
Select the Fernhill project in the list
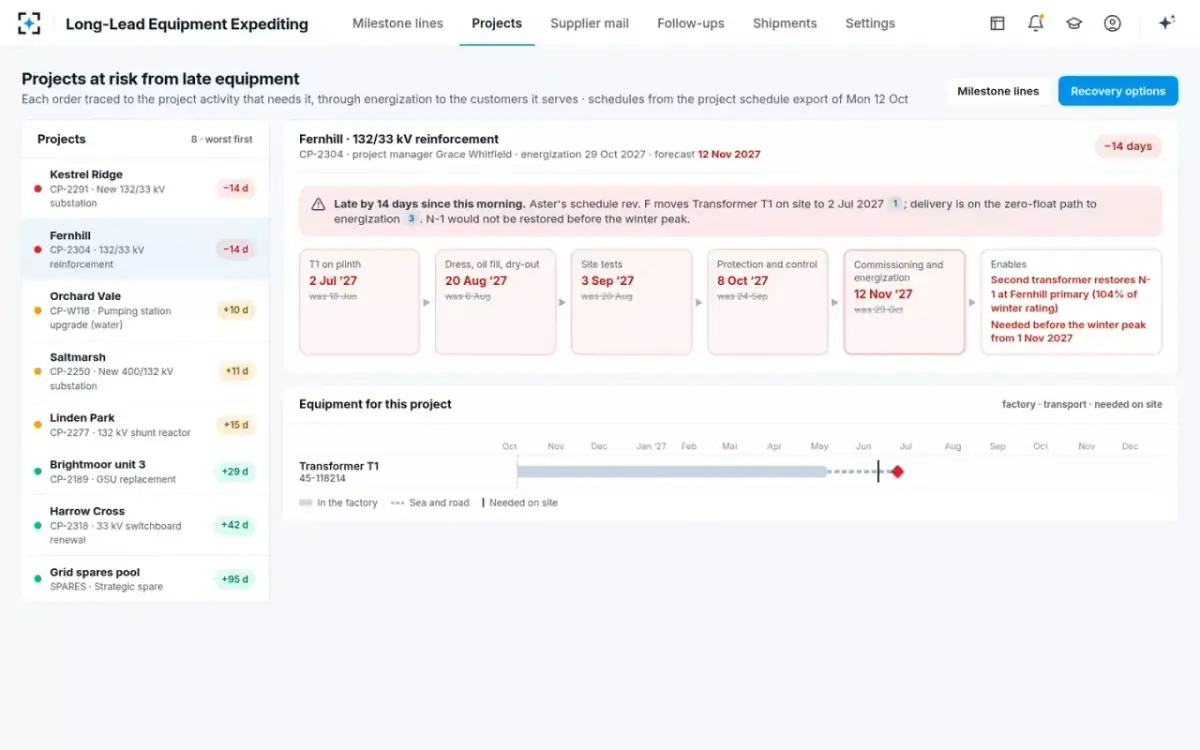pos(145,249)
